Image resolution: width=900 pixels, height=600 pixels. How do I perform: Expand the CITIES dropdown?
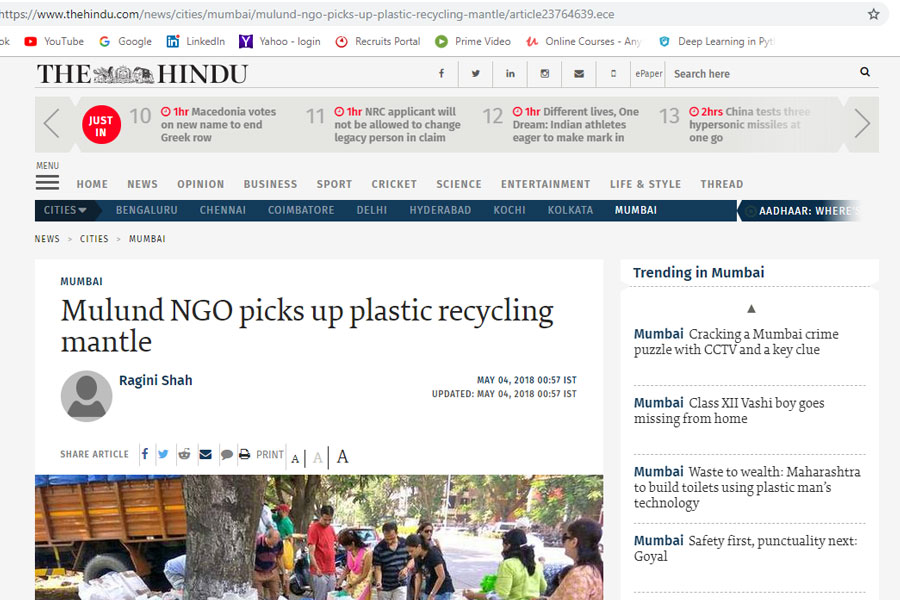click(x=65, y=210)
